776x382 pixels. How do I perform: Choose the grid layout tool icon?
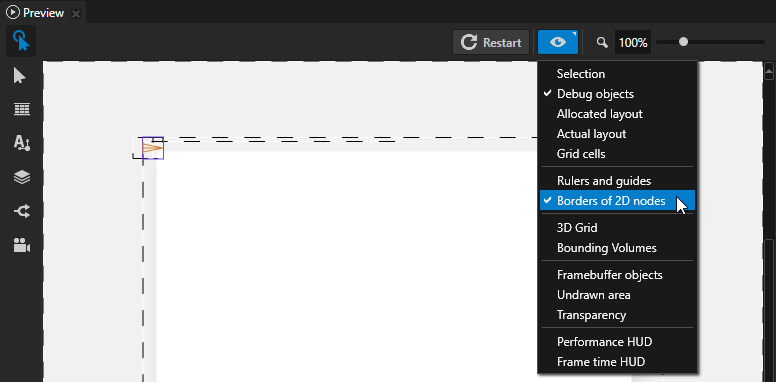coord(21,109)
